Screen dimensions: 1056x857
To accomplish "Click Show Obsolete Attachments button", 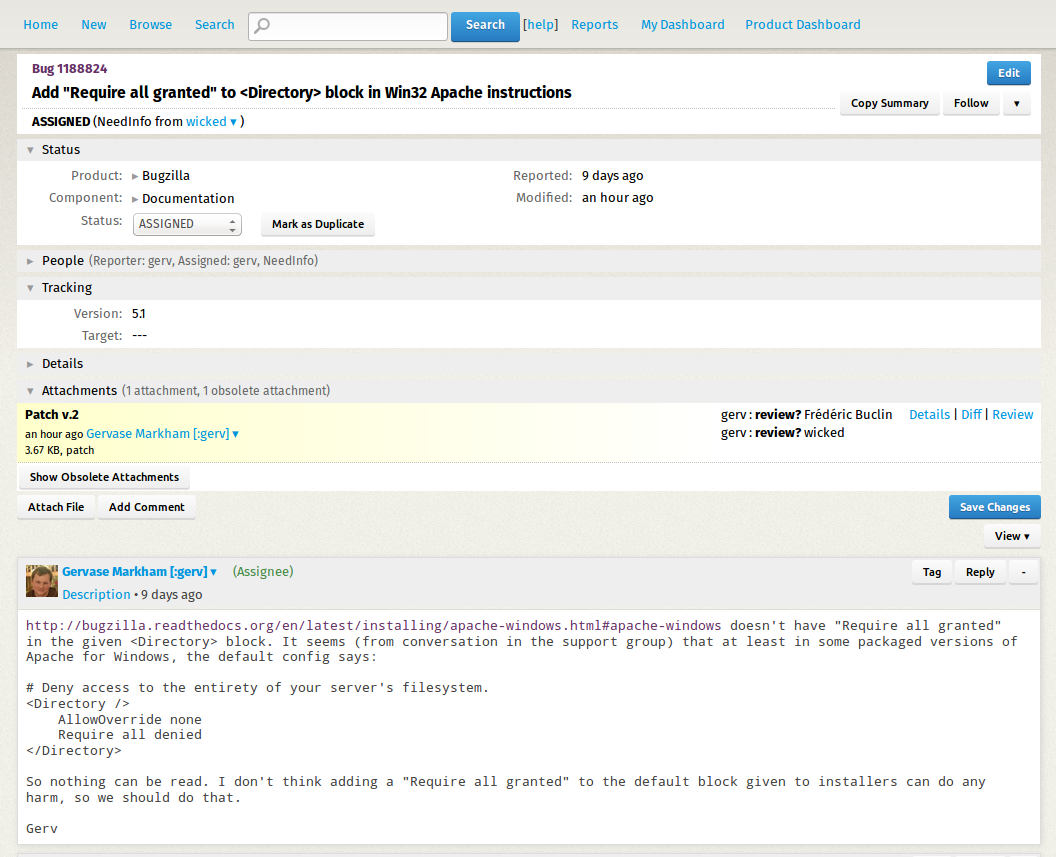I will (104, 477).
